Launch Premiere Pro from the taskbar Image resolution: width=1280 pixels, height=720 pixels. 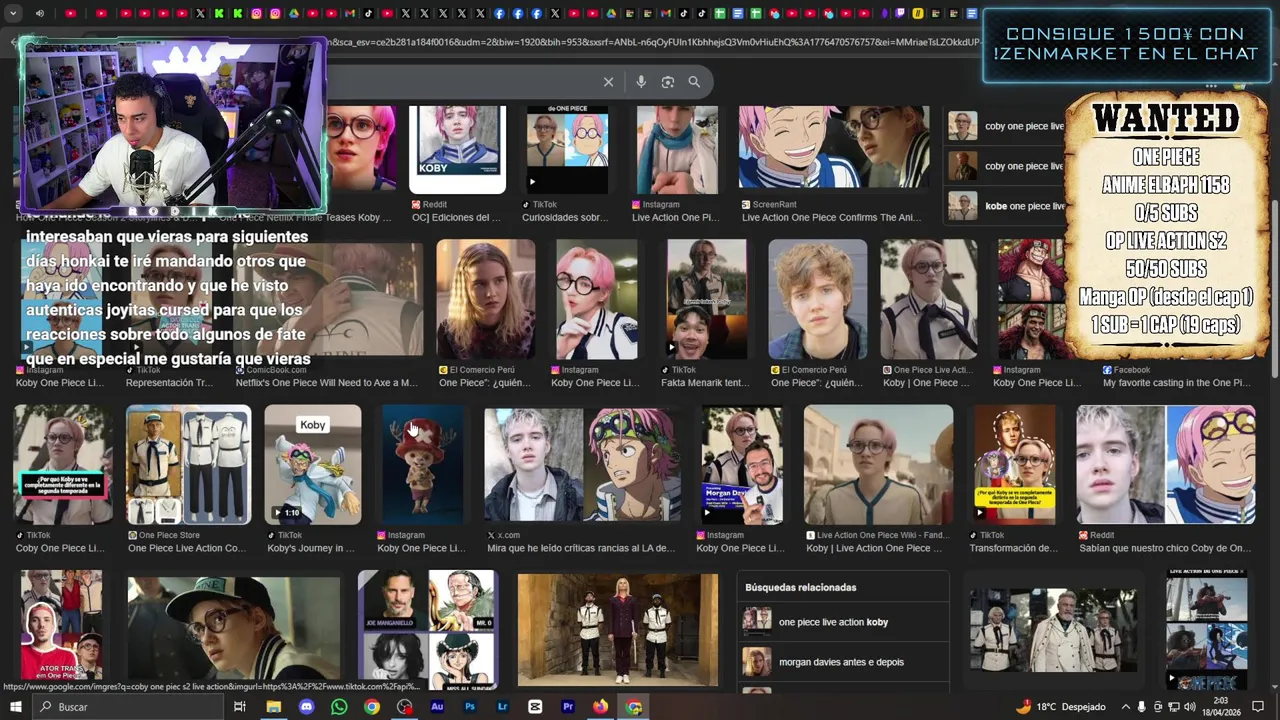coord(568,707)
